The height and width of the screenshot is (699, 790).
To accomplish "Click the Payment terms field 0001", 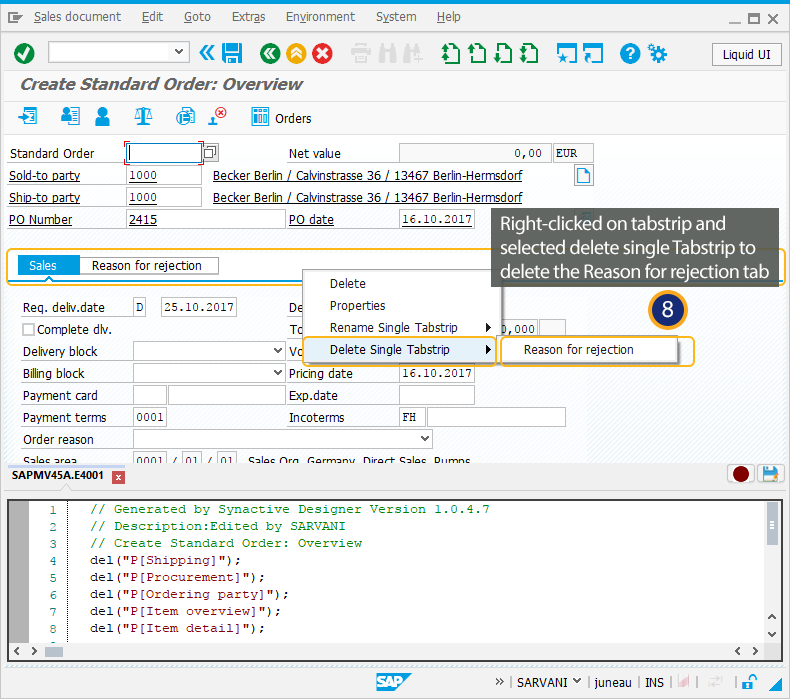I will 150,417.
